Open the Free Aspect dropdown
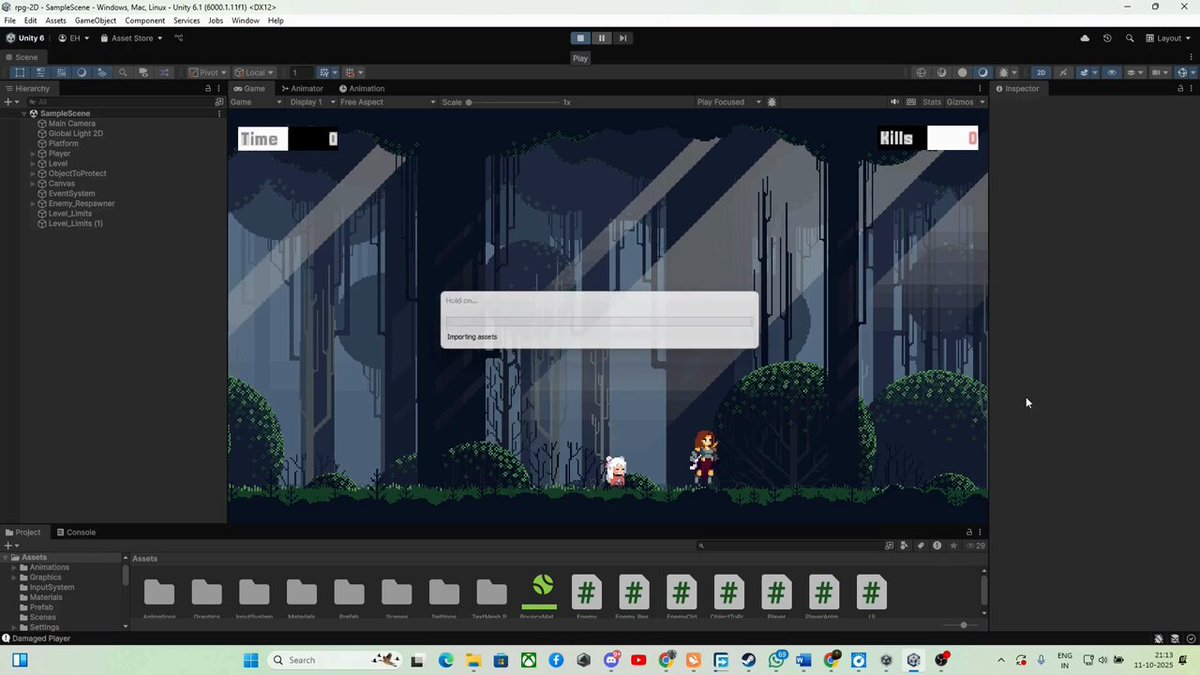This screenshot has height=675, width=1200. pos(387,102)
